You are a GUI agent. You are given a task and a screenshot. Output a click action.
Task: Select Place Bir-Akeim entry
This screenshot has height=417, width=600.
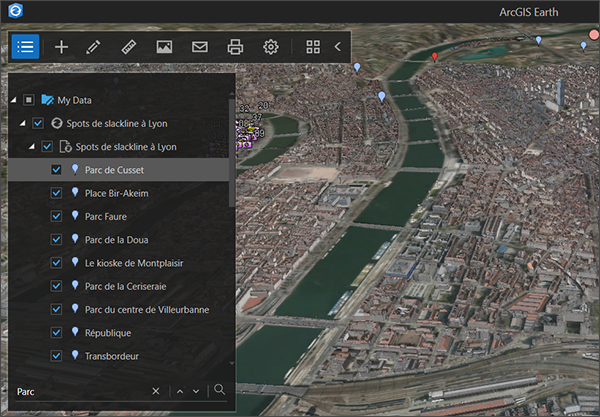116,193
